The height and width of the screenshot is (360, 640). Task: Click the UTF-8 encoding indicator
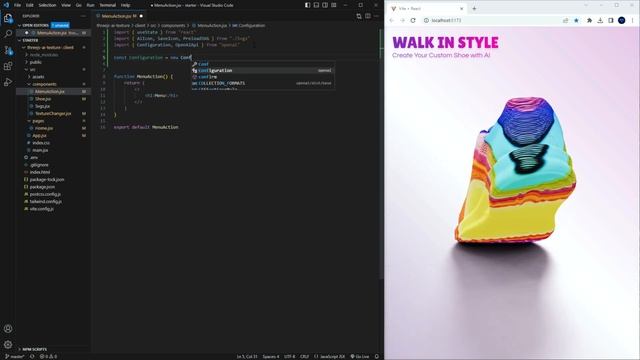click(289, 356)
